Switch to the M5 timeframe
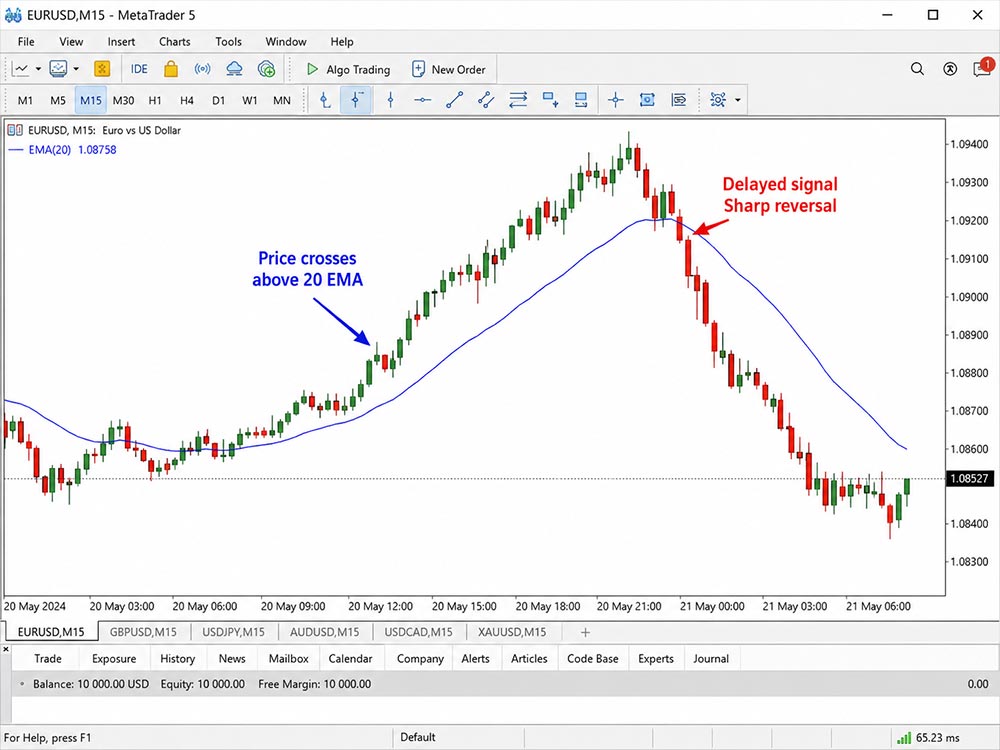 (x=58, y=100)
